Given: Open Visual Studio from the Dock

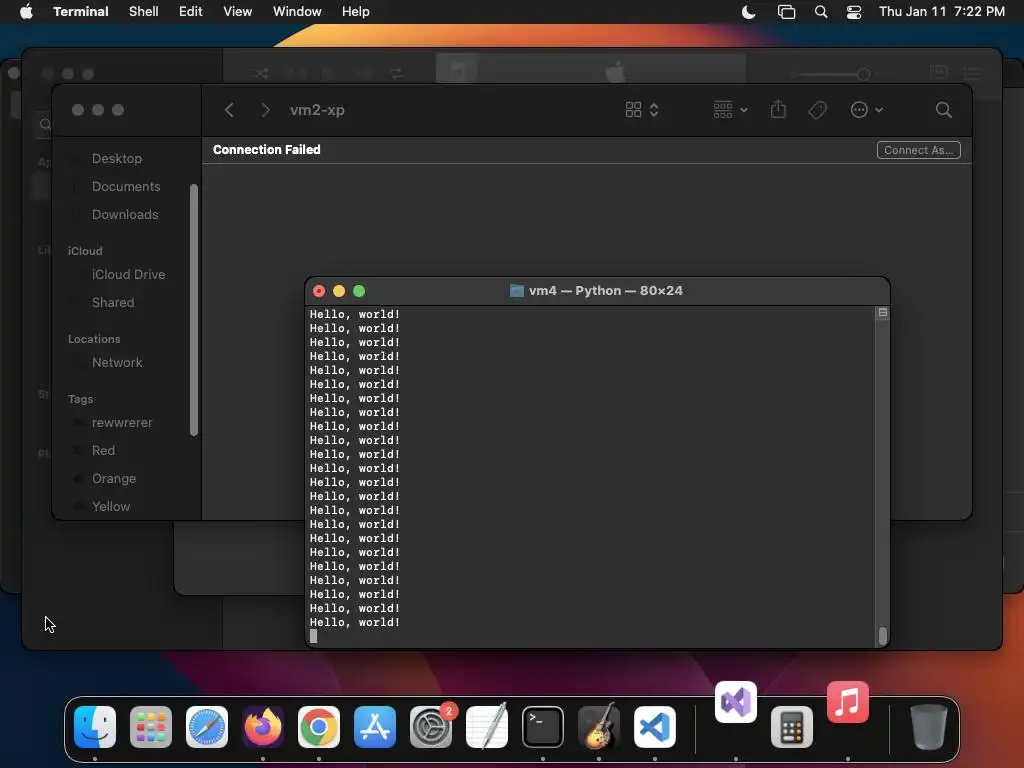Looking at the screenshot, I should point(736,702).
